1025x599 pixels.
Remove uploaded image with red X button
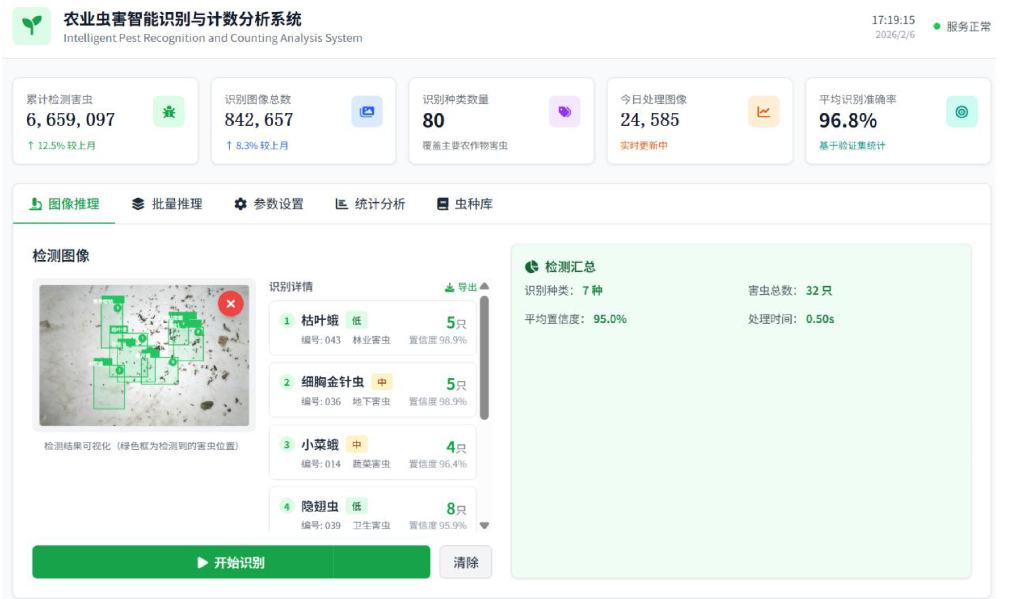231,303
